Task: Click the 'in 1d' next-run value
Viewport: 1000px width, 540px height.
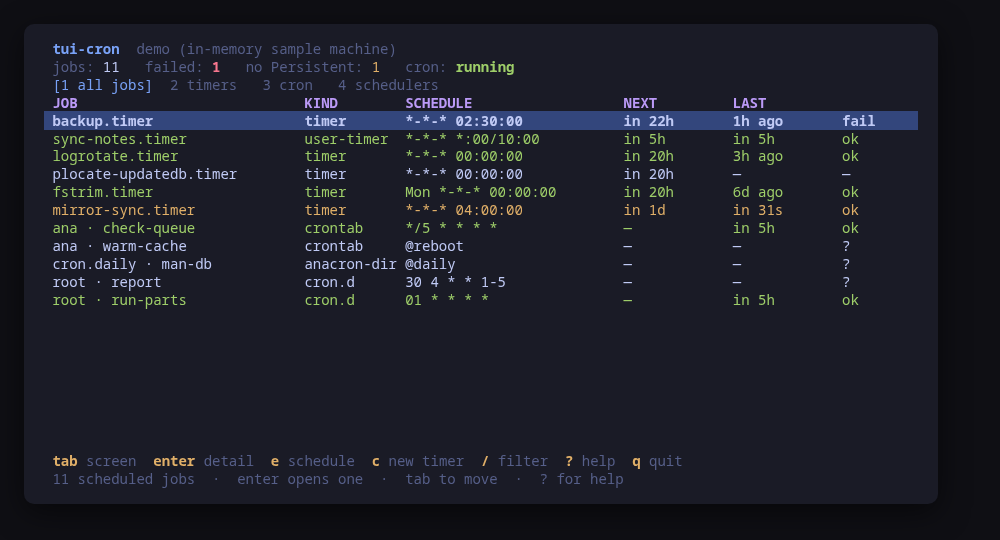Action: click(644, 210)
